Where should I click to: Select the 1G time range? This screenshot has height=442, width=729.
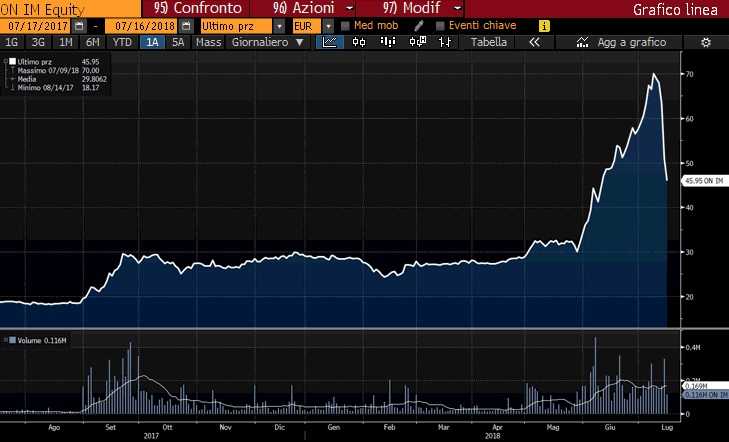[11, 42]
